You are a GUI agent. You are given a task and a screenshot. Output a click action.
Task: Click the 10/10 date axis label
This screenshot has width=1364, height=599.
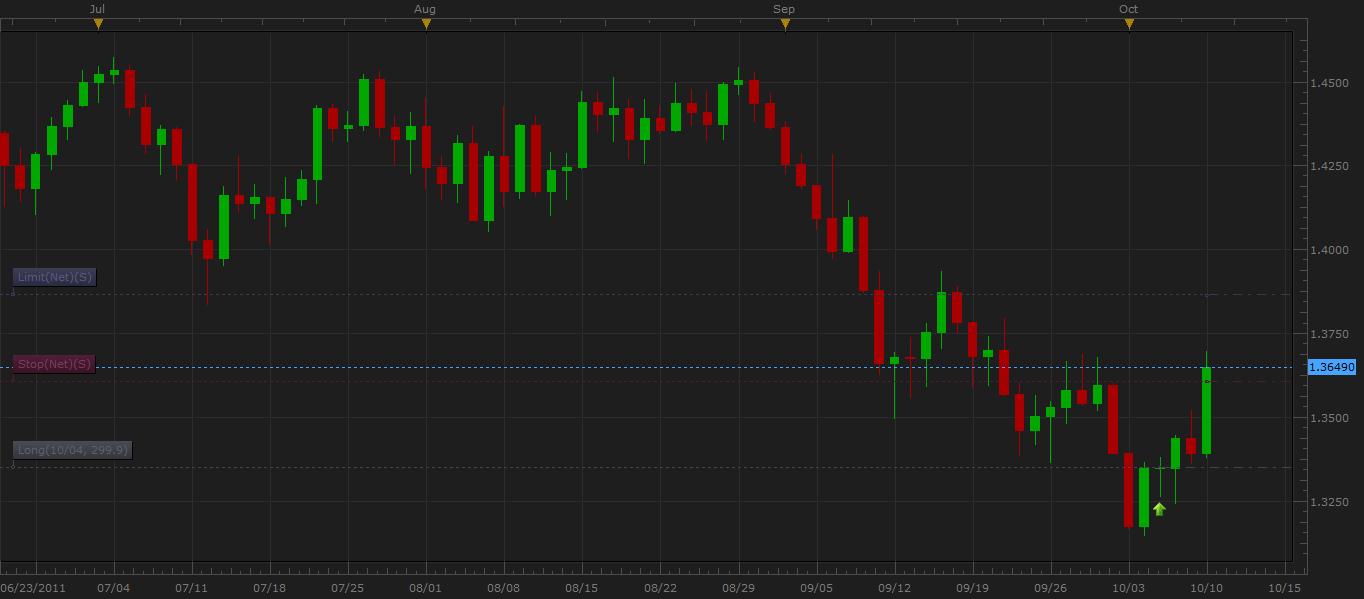tap(1207, 588)
